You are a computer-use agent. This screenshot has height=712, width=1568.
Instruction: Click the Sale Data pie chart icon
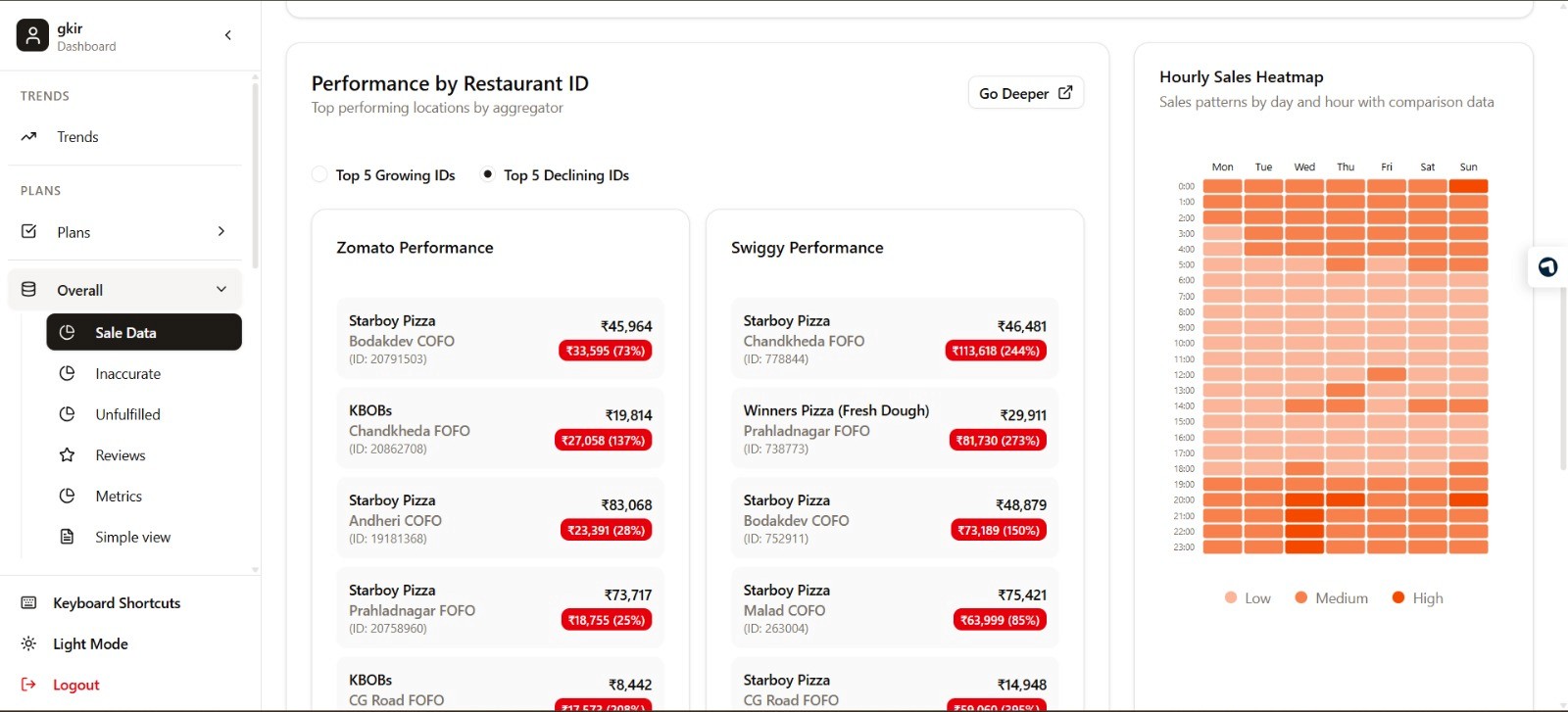tap(67, 332)
